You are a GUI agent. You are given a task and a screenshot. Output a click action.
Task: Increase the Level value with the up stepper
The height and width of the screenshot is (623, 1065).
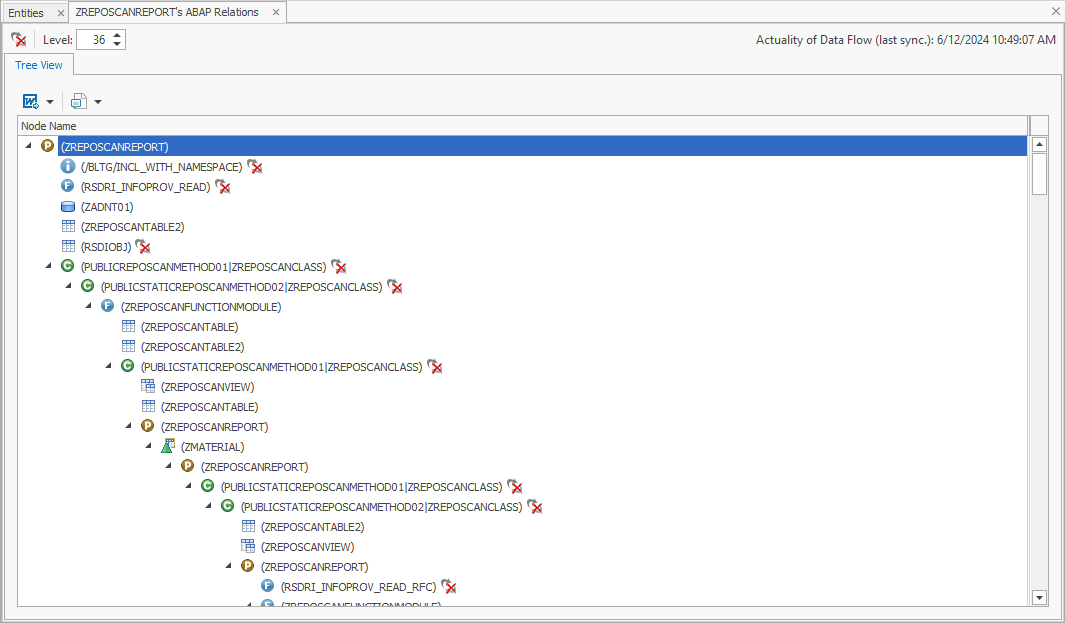(115, 35)
